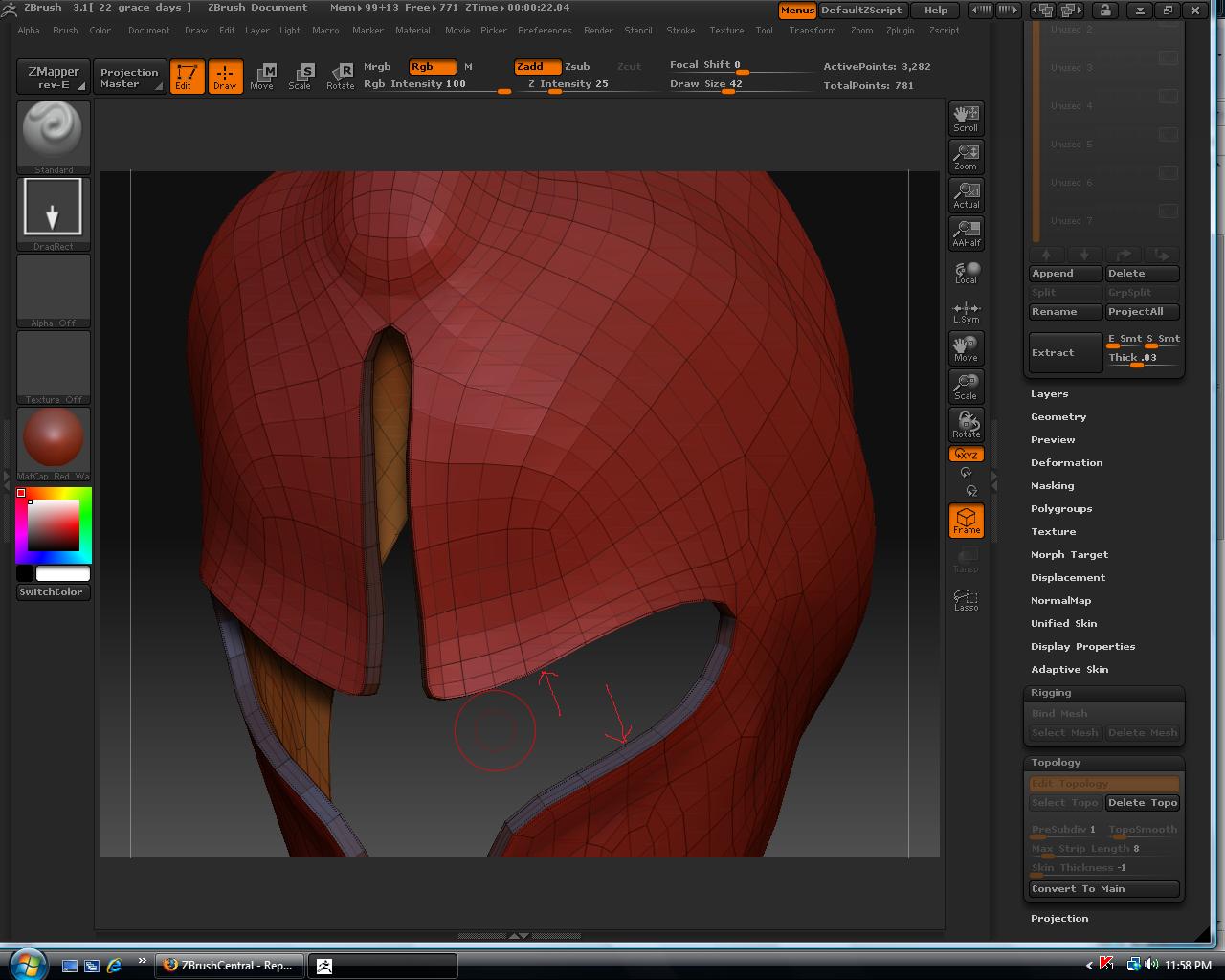The width and height of the screenshot is (1225, 980).
Task: Expand the Geometry subpalette
Action: [x=1058, y=417]
